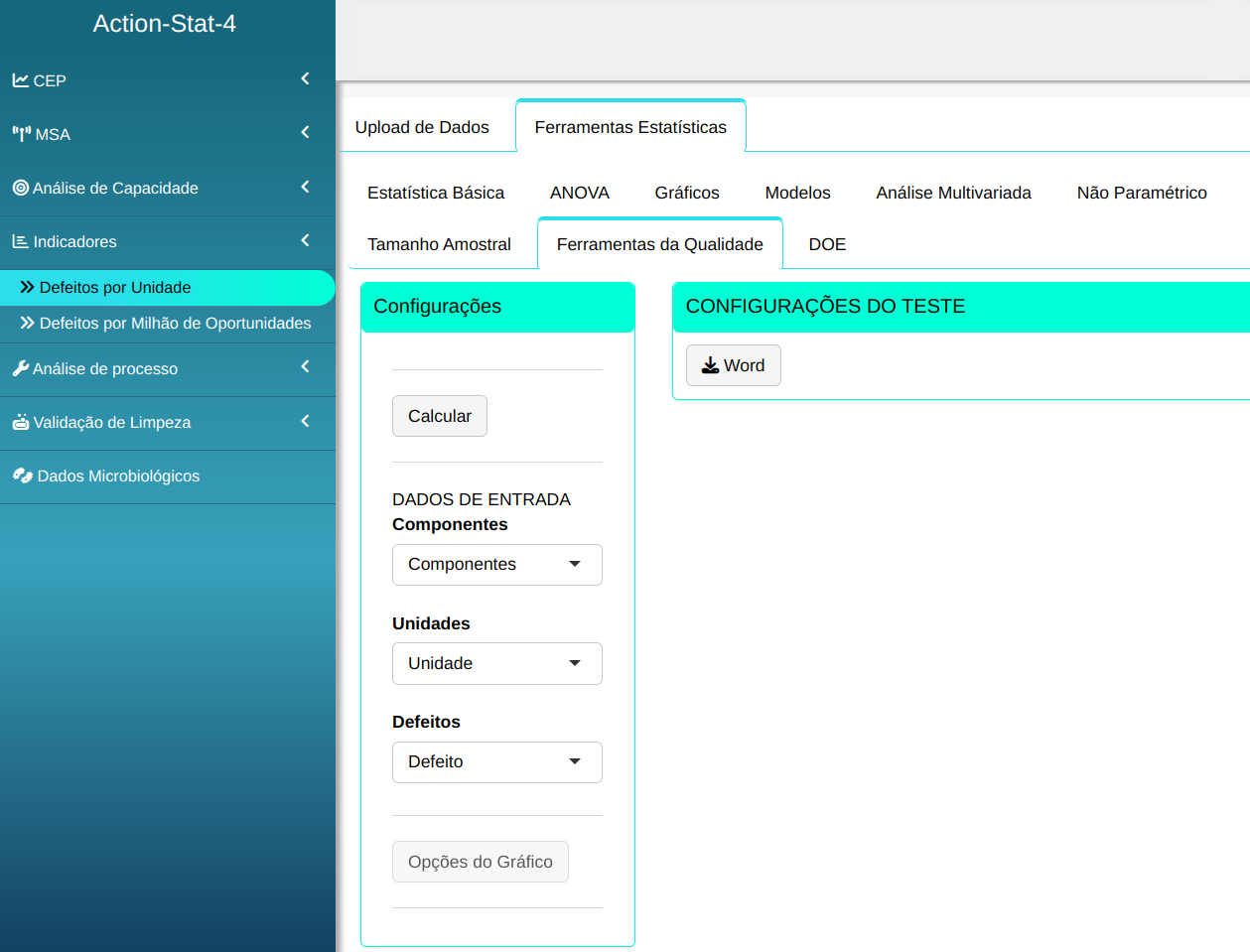This screenshot has width=1250, height=952.
Task: Open the Unidade dropdown
Action: coord(496,664)
